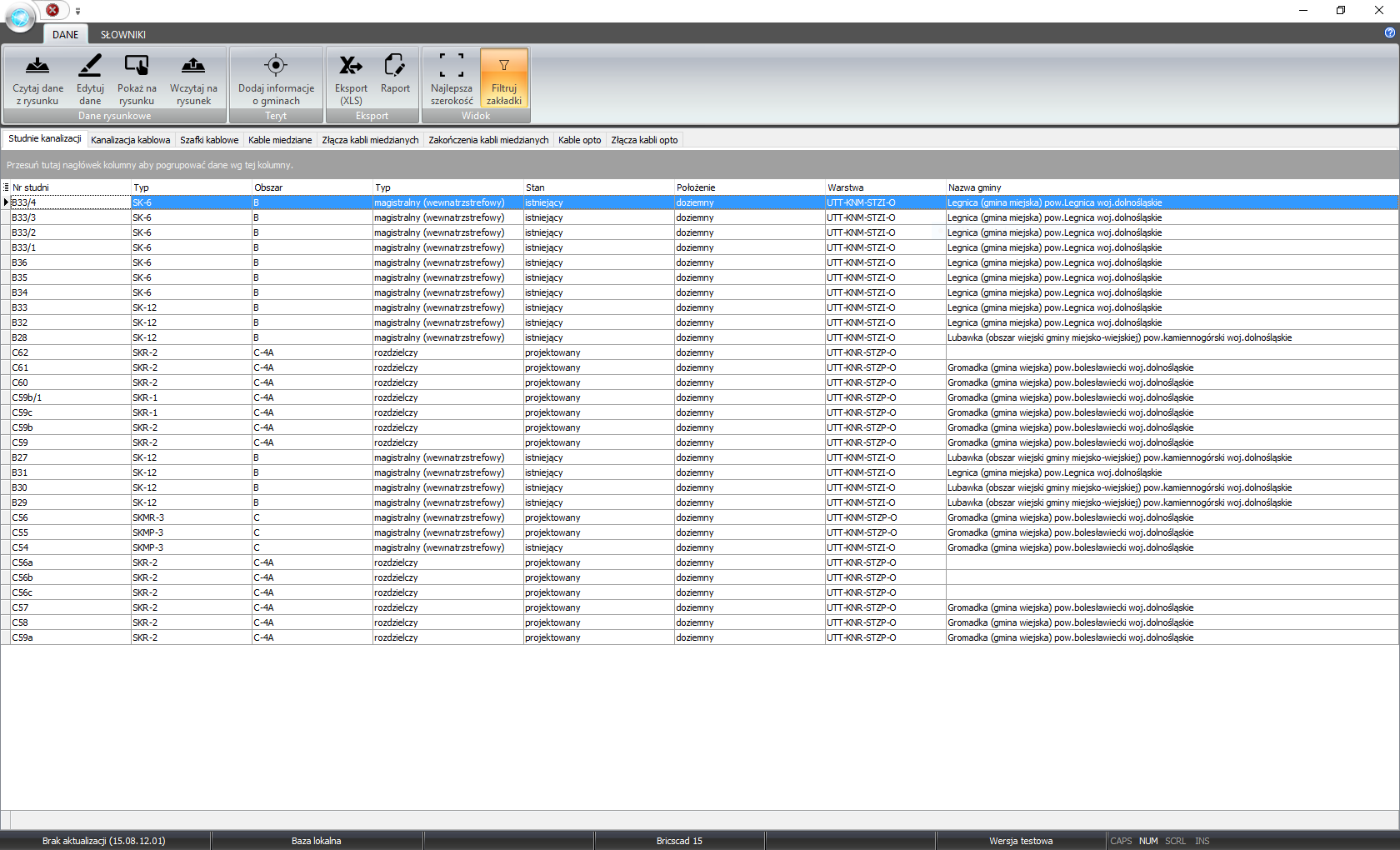
Task: Select the row B33/3
Action: pos(700,217)
